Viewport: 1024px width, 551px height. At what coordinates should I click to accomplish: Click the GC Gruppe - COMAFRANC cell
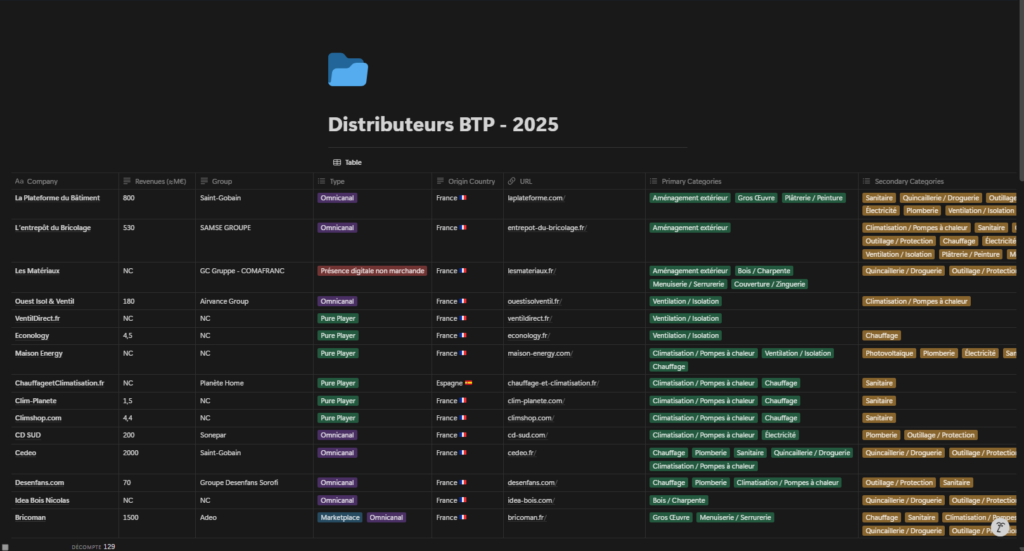tap(254, 277)
